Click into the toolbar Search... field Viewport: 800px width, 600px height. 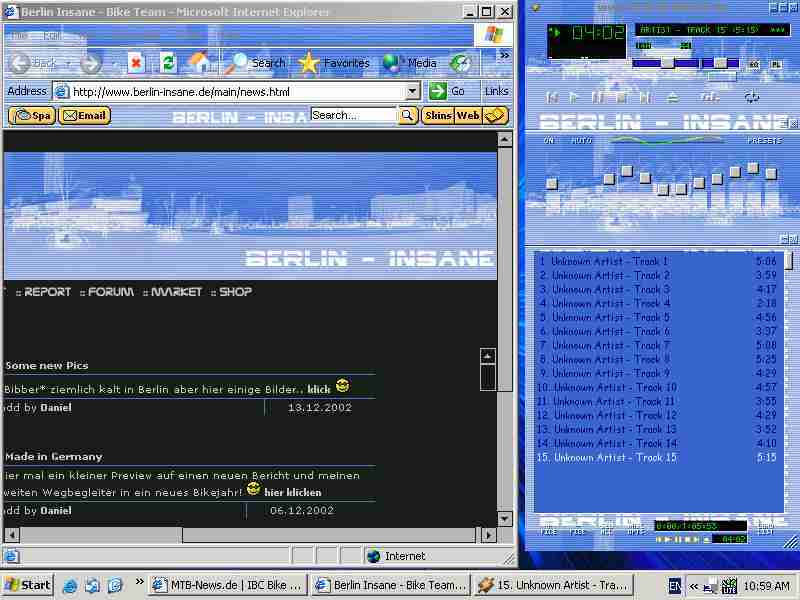point(354,115)
